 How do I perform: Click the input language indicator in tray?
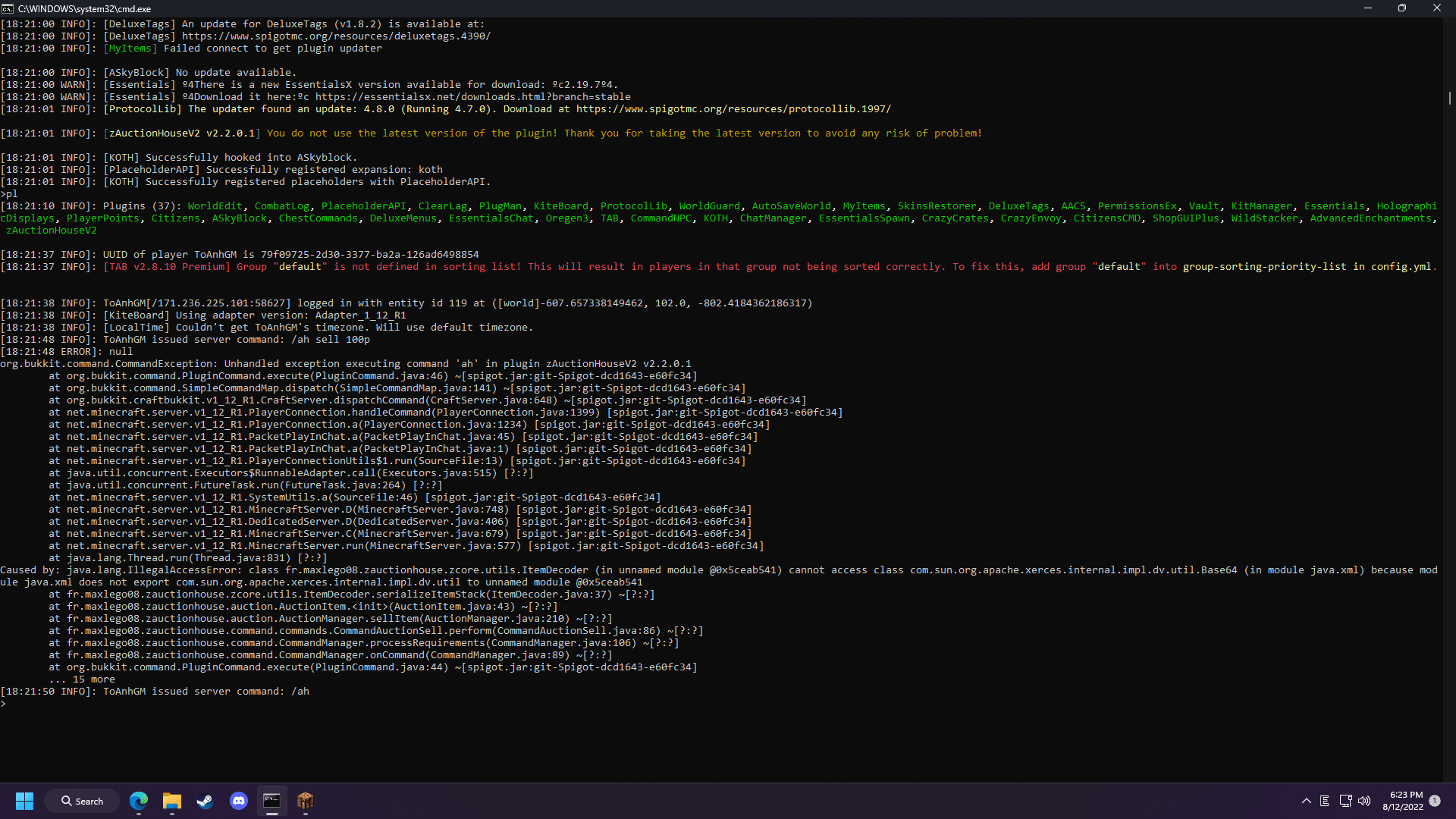[1325, 801]
